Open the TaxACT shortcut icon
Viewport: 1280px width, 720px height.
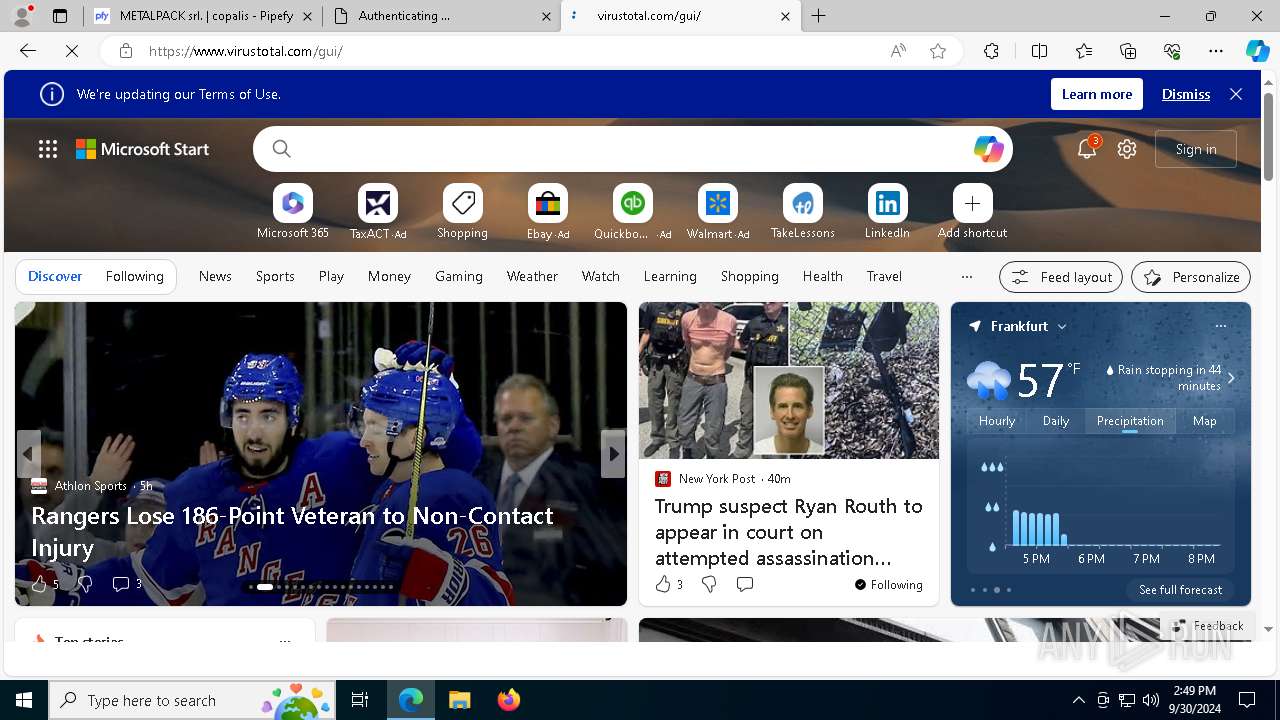(x=377, y=204)
